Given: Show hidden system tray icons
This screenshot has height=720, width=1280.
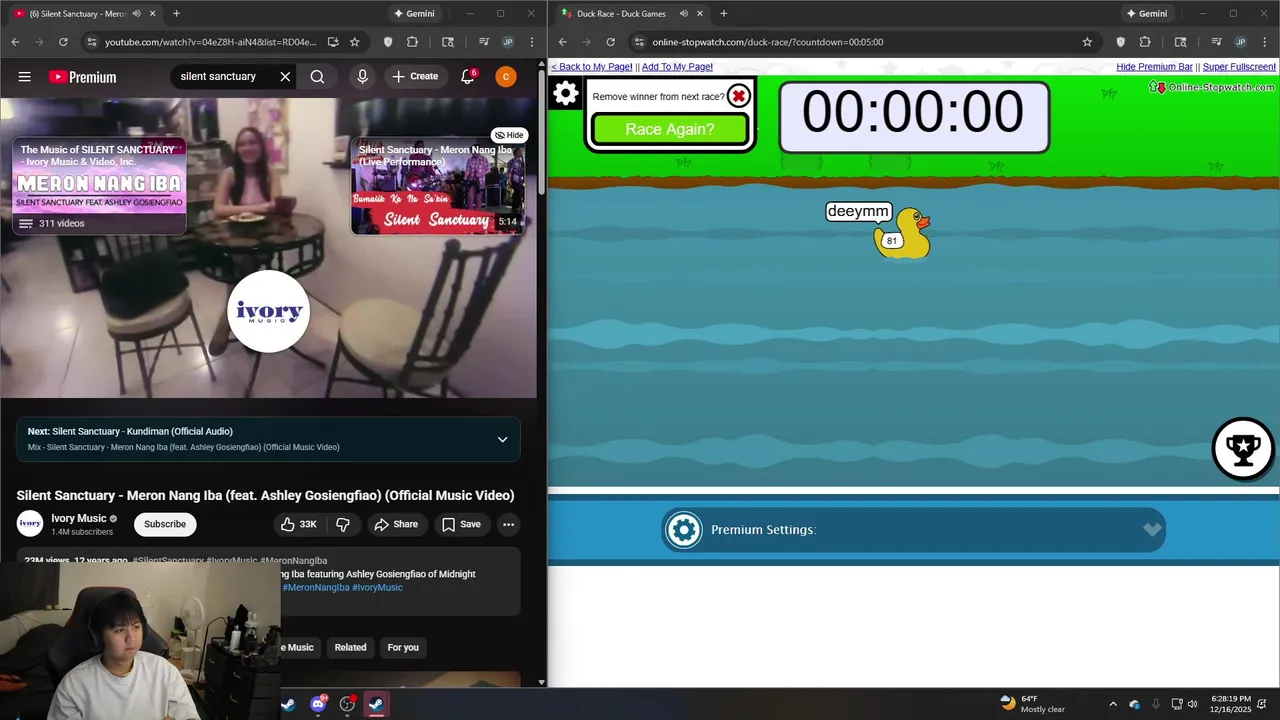Looking at the screenshot, I should coord(1113,704).
